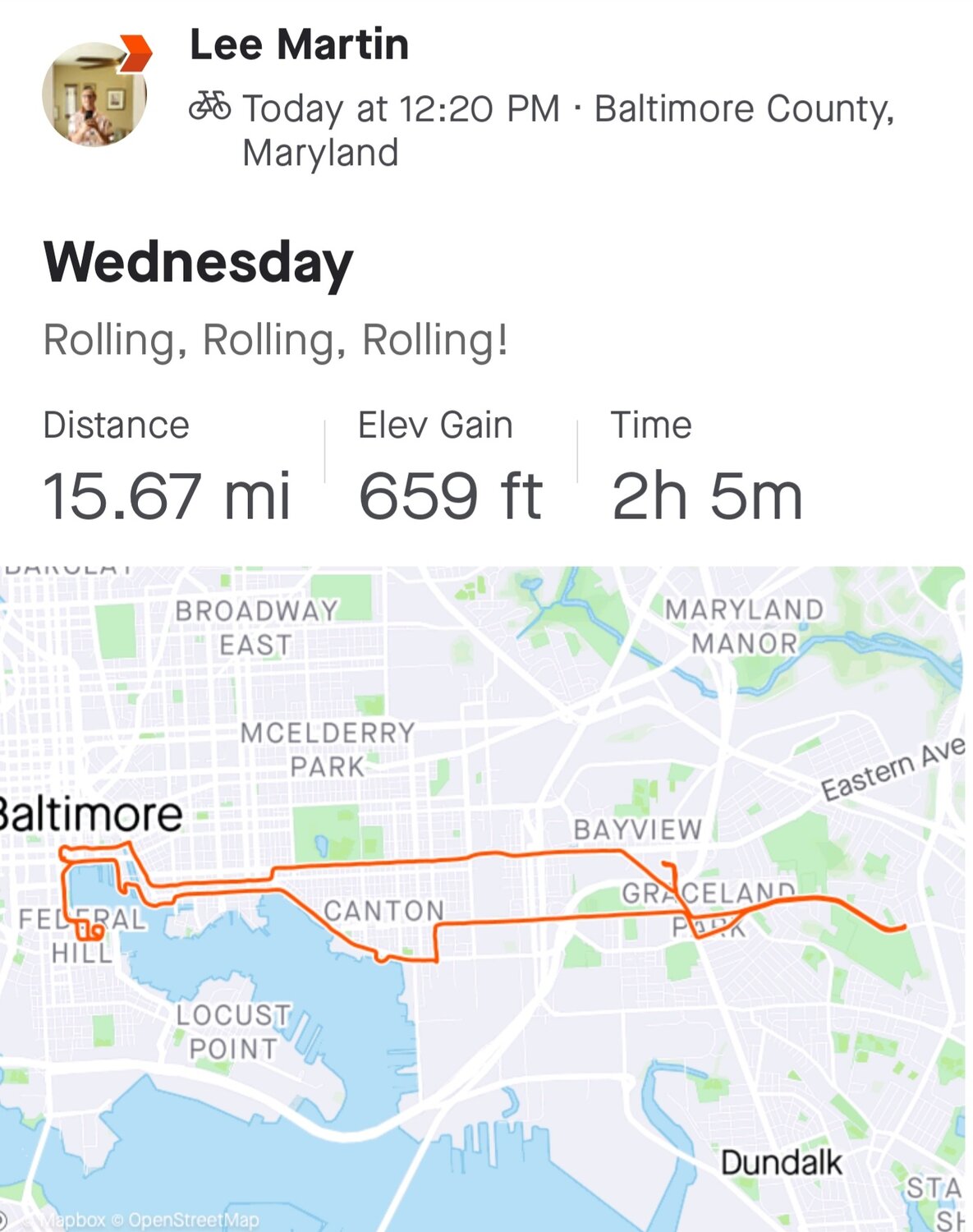
Task: Click the Bayview label on the map
Action: pyautogui.click(x=638, y=830)
